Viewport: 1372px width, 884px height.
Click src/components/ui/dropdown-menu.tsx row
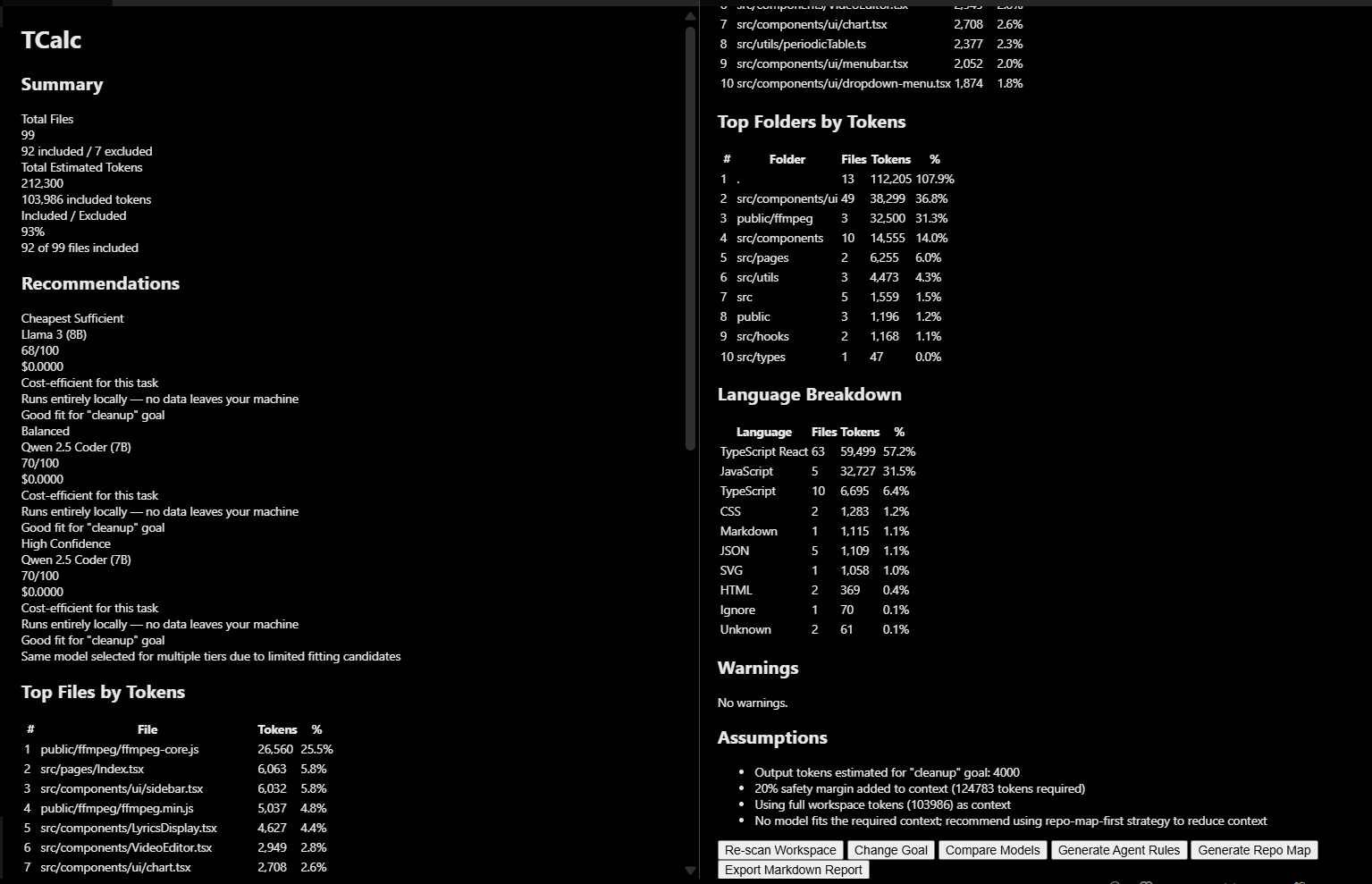click(872, 83)
